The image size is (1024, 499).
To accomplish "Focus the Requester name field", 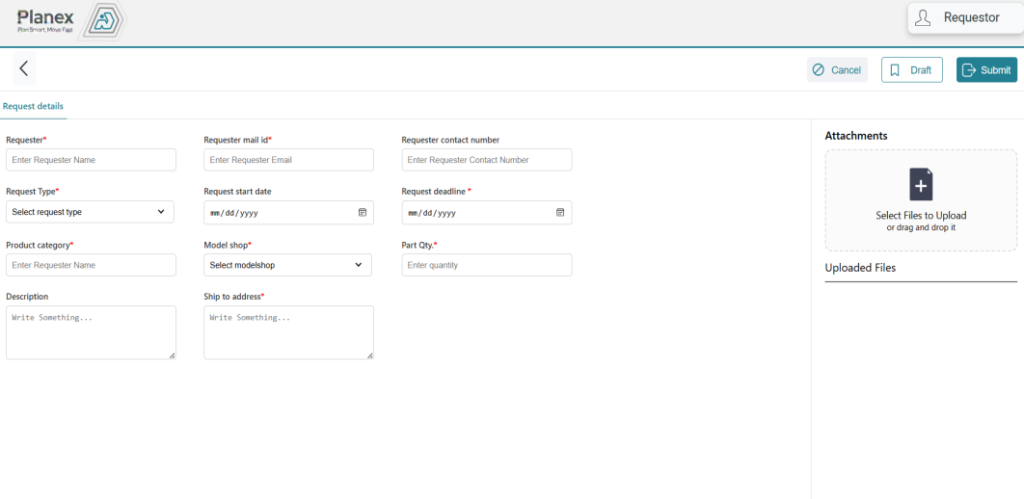I will pos(90,160).
